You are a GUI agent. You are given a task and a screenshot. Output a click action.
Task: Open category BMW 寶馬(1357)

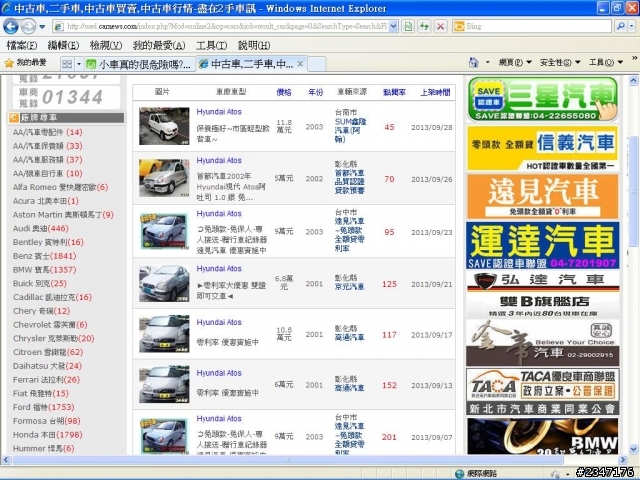coord(44,270)
